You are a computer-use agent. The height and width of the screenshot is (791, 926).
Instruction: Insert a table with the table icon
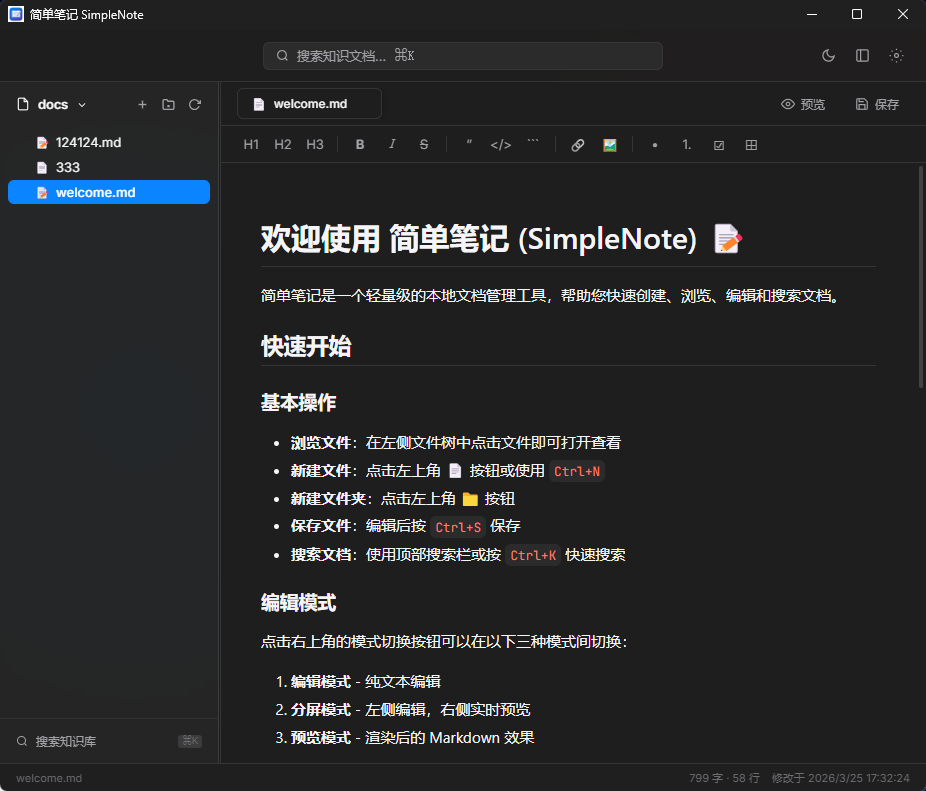tap(751, 144)
